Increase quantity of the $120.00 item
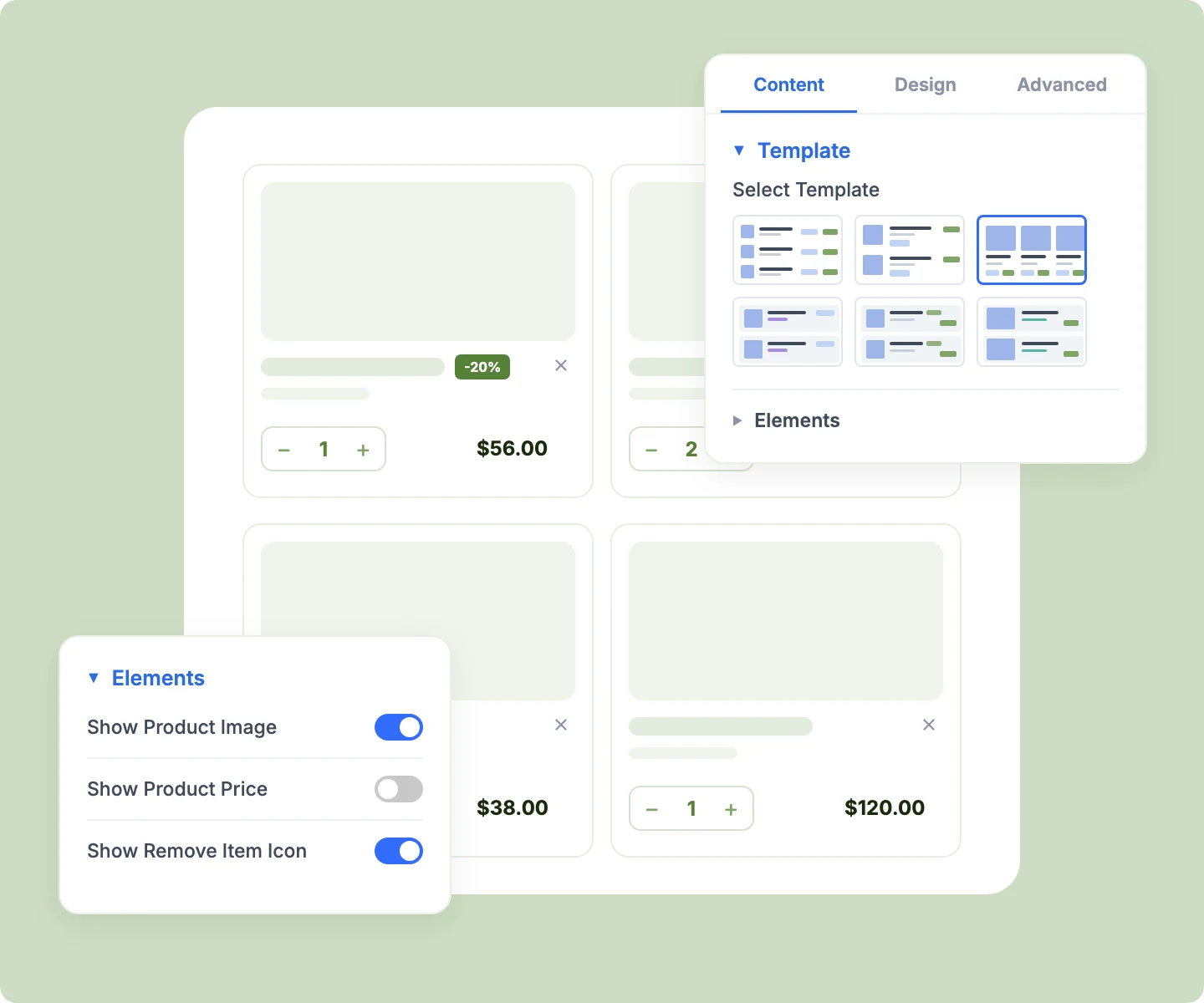This screenshot has height=1003, width=1204. coord(731,809)
